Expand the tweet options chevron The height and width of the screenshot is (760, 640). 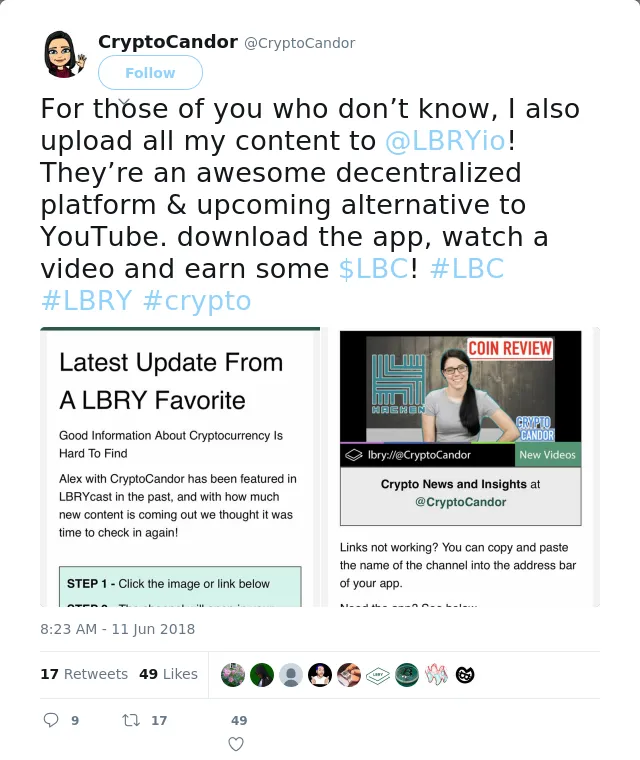tap(125, 102)
